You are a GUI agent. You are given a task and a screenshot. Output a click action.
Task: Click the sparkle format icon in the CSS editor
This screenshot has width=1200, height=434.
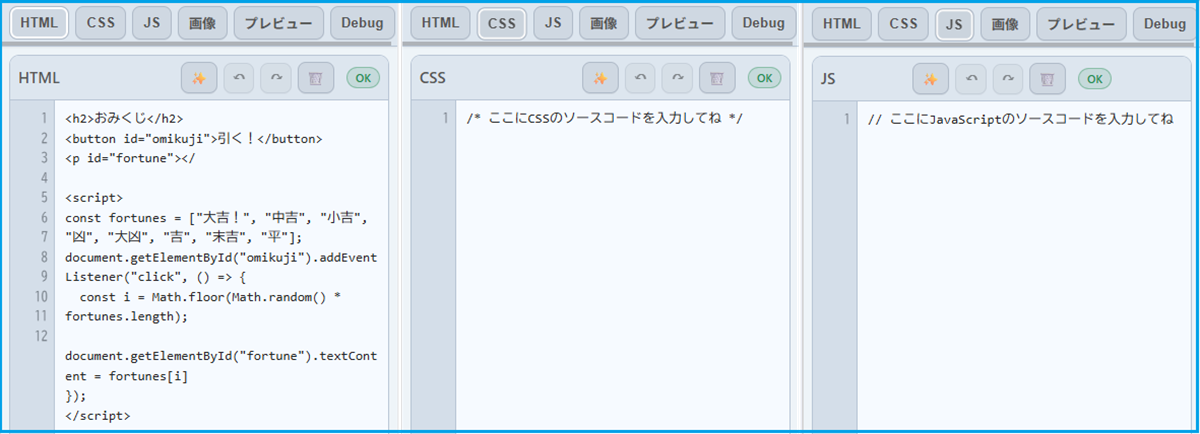tap(600, 78)
